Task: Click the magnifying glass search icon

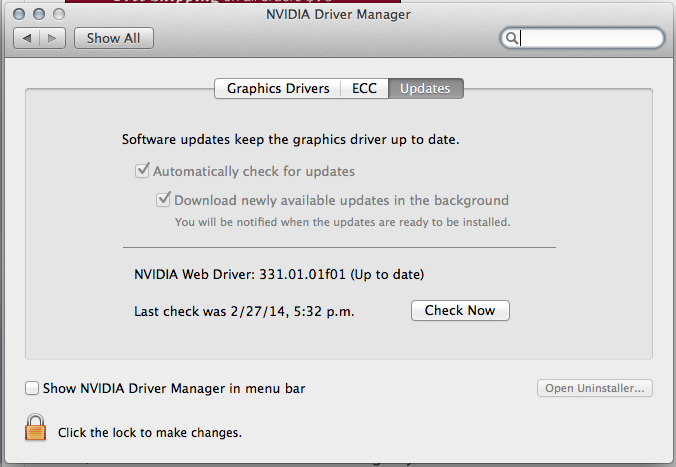Action: click(x=512, y=38)
